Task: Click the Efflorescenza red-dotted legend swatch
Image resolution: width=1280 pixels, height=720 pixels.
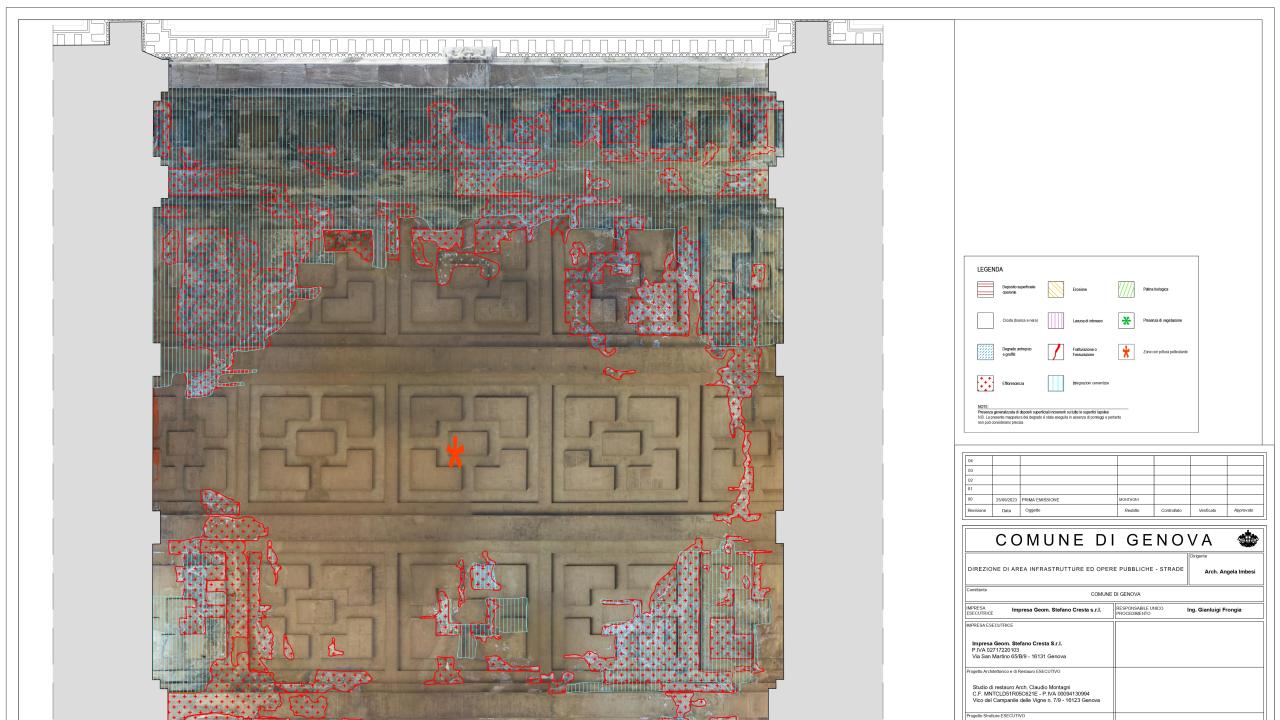Action: [985, 383]
